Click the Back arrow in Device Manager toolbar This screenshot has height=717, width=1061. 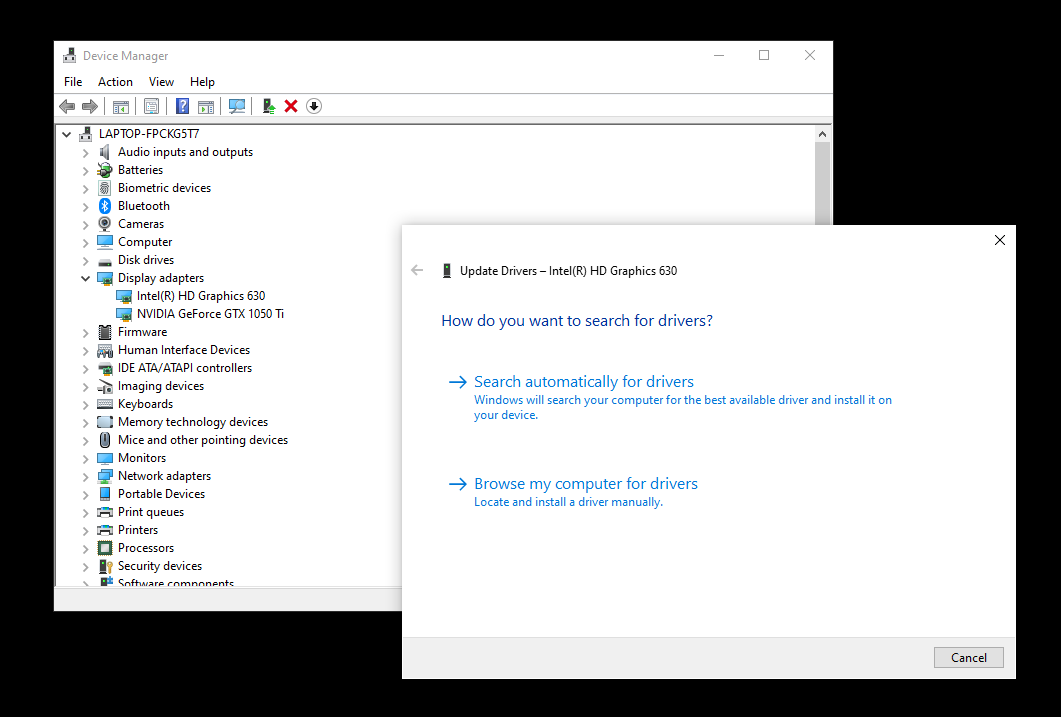pos(67,106)
